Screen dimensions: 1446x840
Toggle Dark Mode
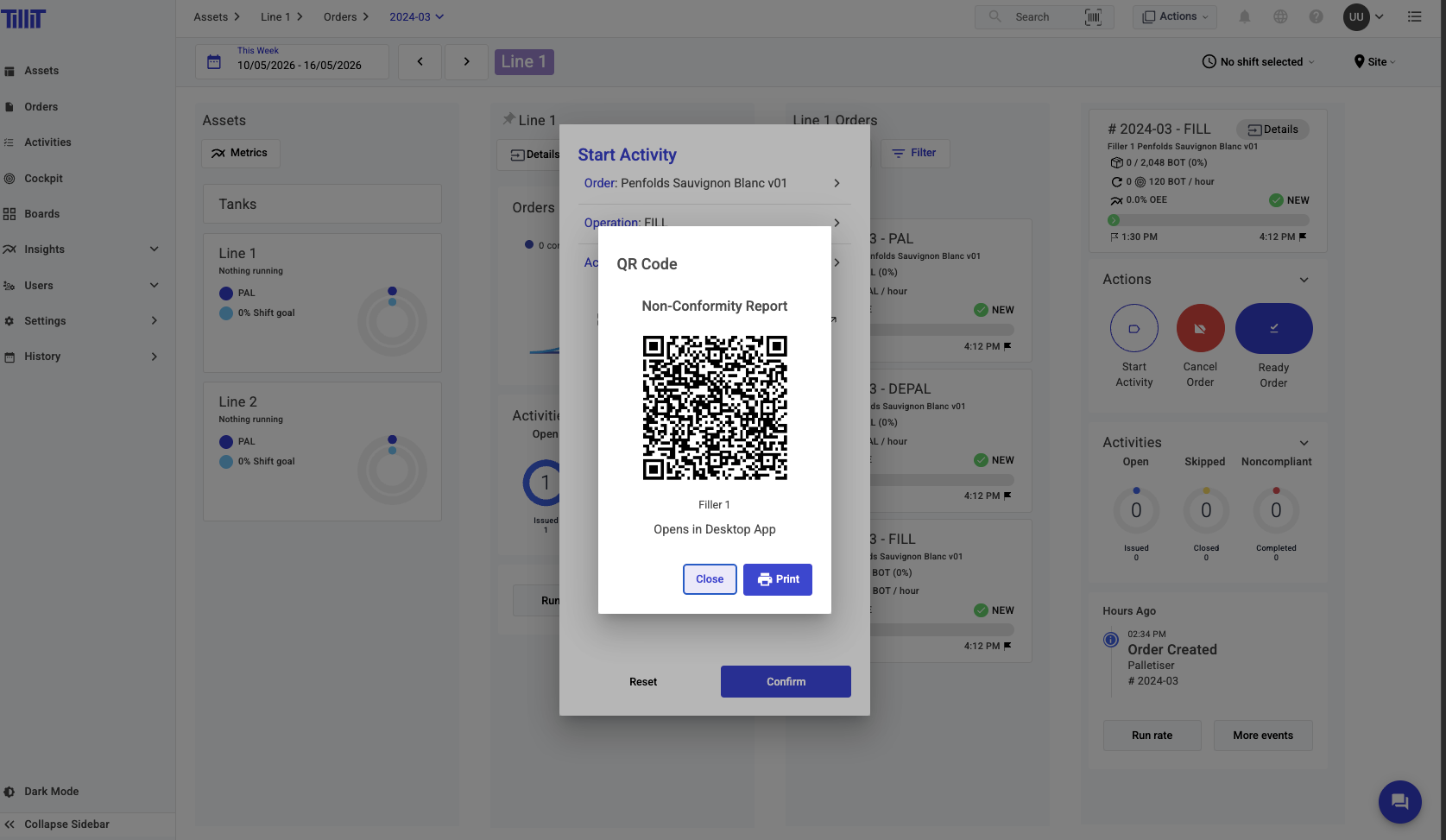pyautogui.click(x=52, y=792)
